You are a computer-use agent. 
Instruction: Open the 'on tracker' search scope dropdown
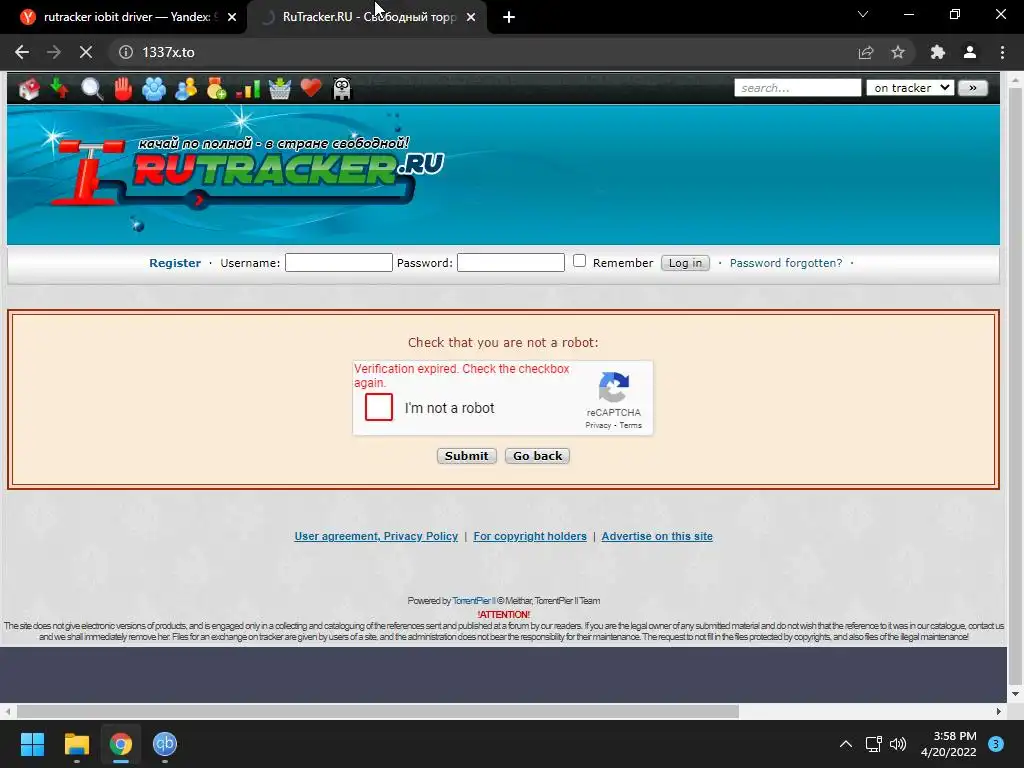click(x=910, y=88)
